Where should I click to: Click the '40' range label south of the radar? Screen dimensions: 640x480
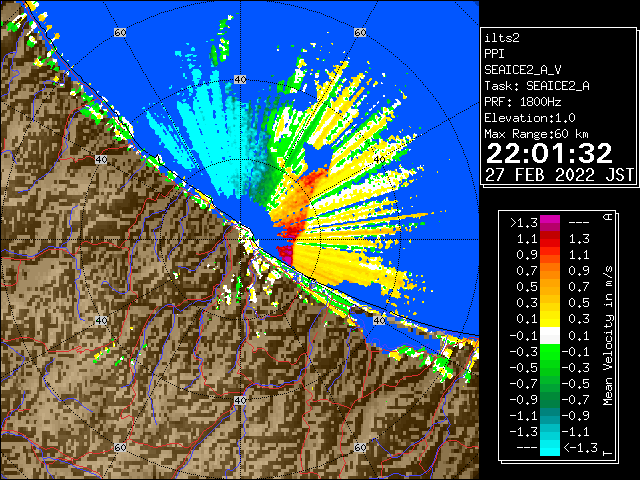click(x=240, y=400)
